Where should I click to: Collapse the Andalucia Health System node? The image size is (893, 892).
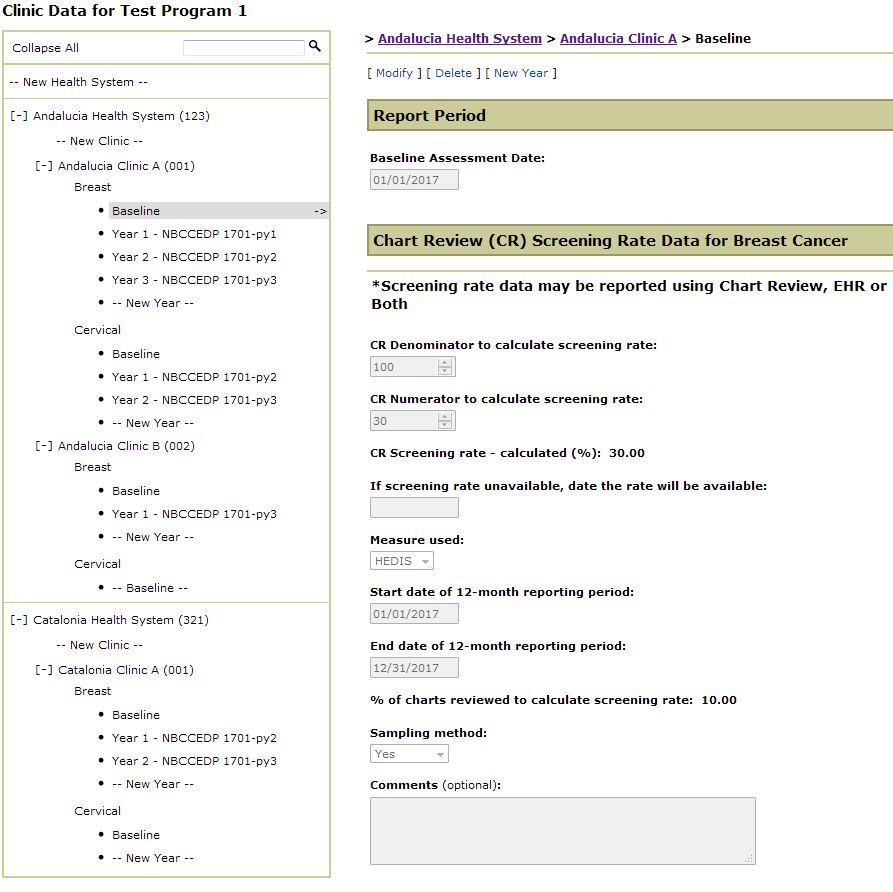click(19, 116)
